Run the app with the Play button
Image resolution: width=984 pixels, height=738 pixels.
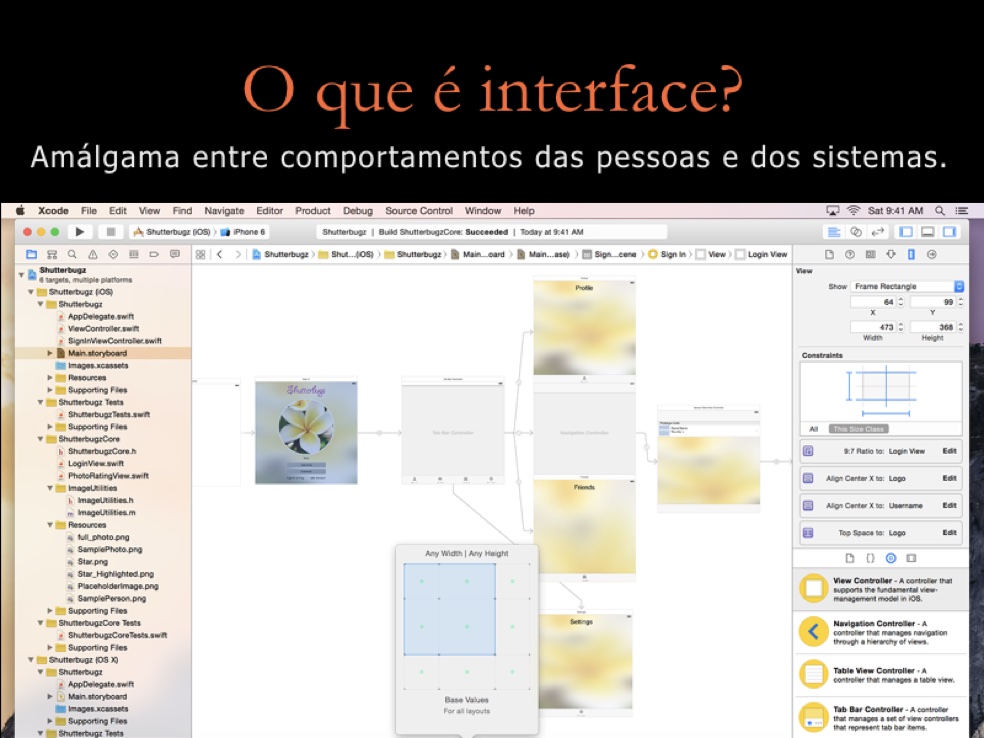[x=78, y=231]
